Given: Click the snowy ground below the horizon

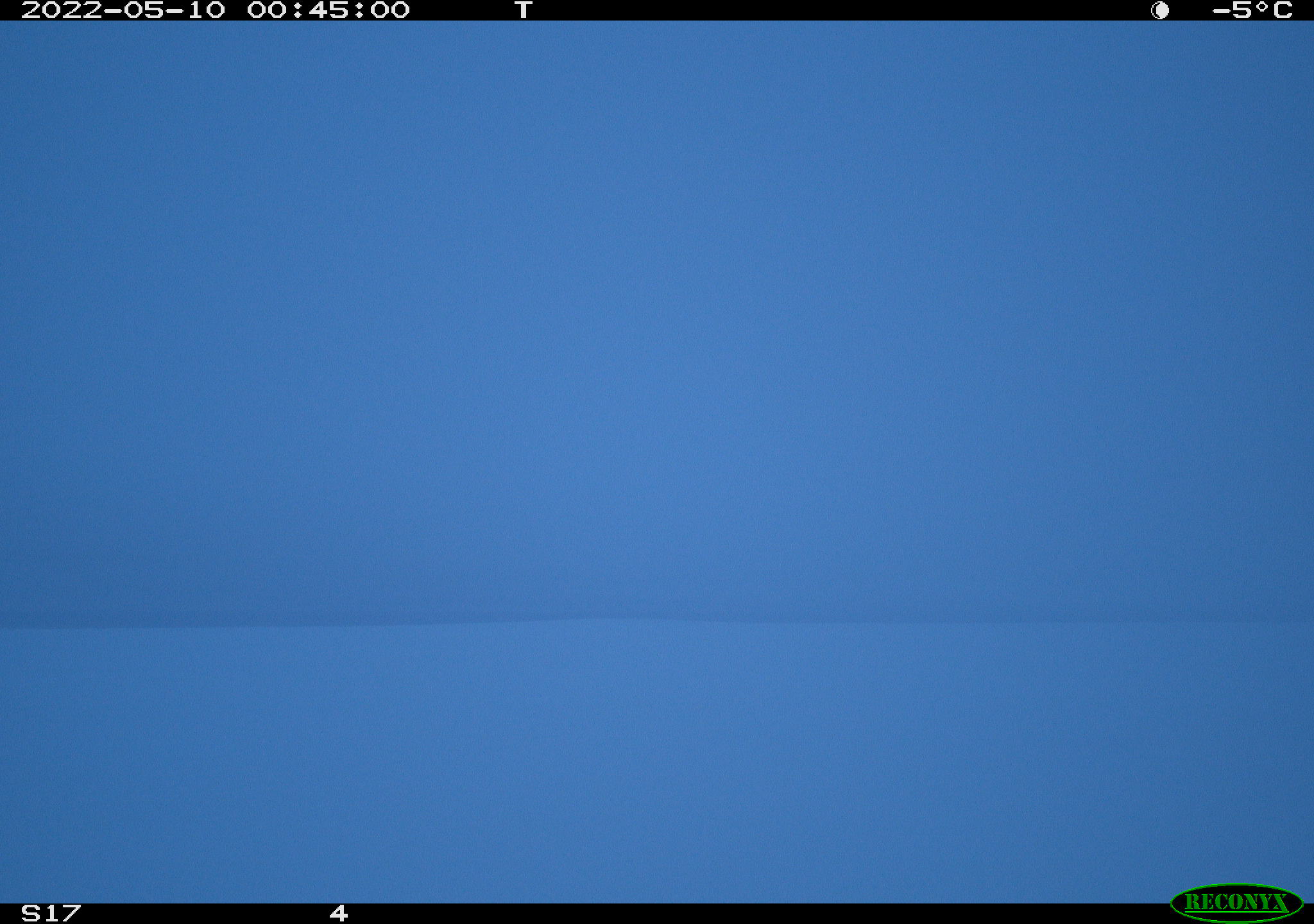Looking at the screenshot, I should [657, 764].
